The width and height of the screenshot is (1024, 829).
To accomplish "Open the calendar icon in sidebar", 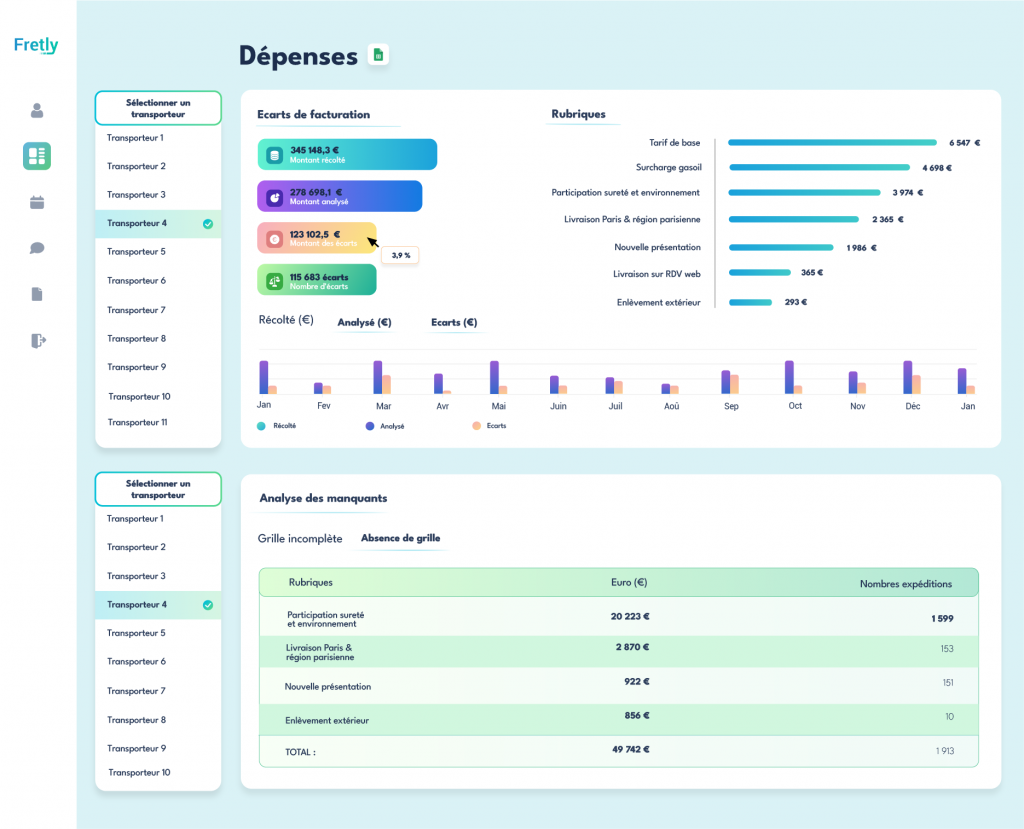I will pyautogui.click(x=37, y=202).
